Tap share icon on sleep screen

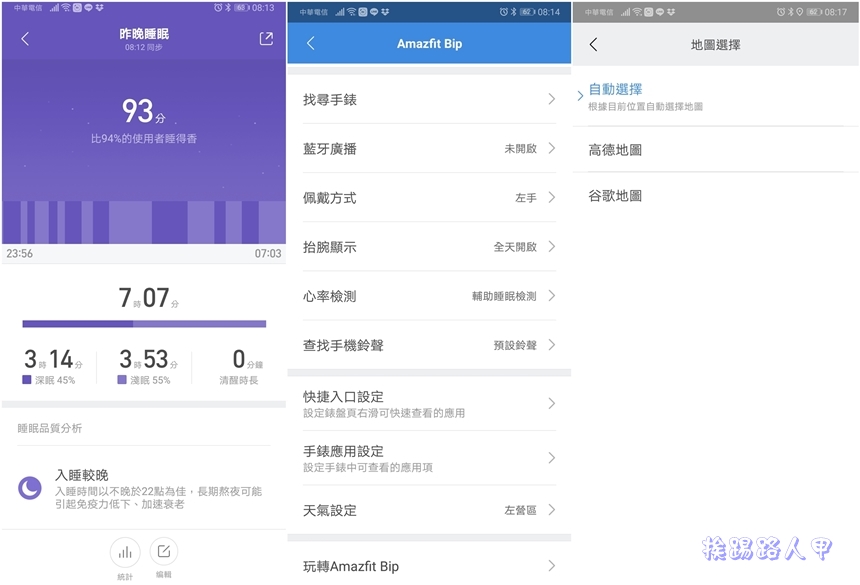point(266,38)
